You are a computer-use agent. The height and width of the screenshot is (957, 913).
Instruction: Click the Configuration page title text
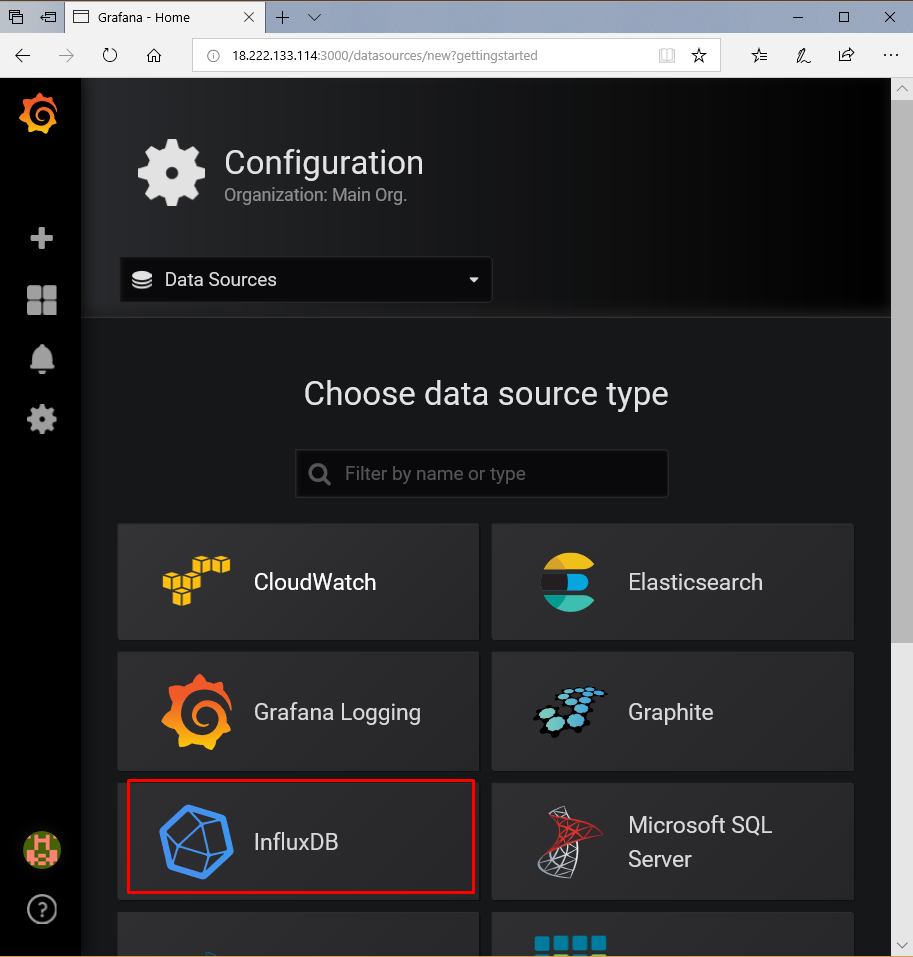click(324, 162)
